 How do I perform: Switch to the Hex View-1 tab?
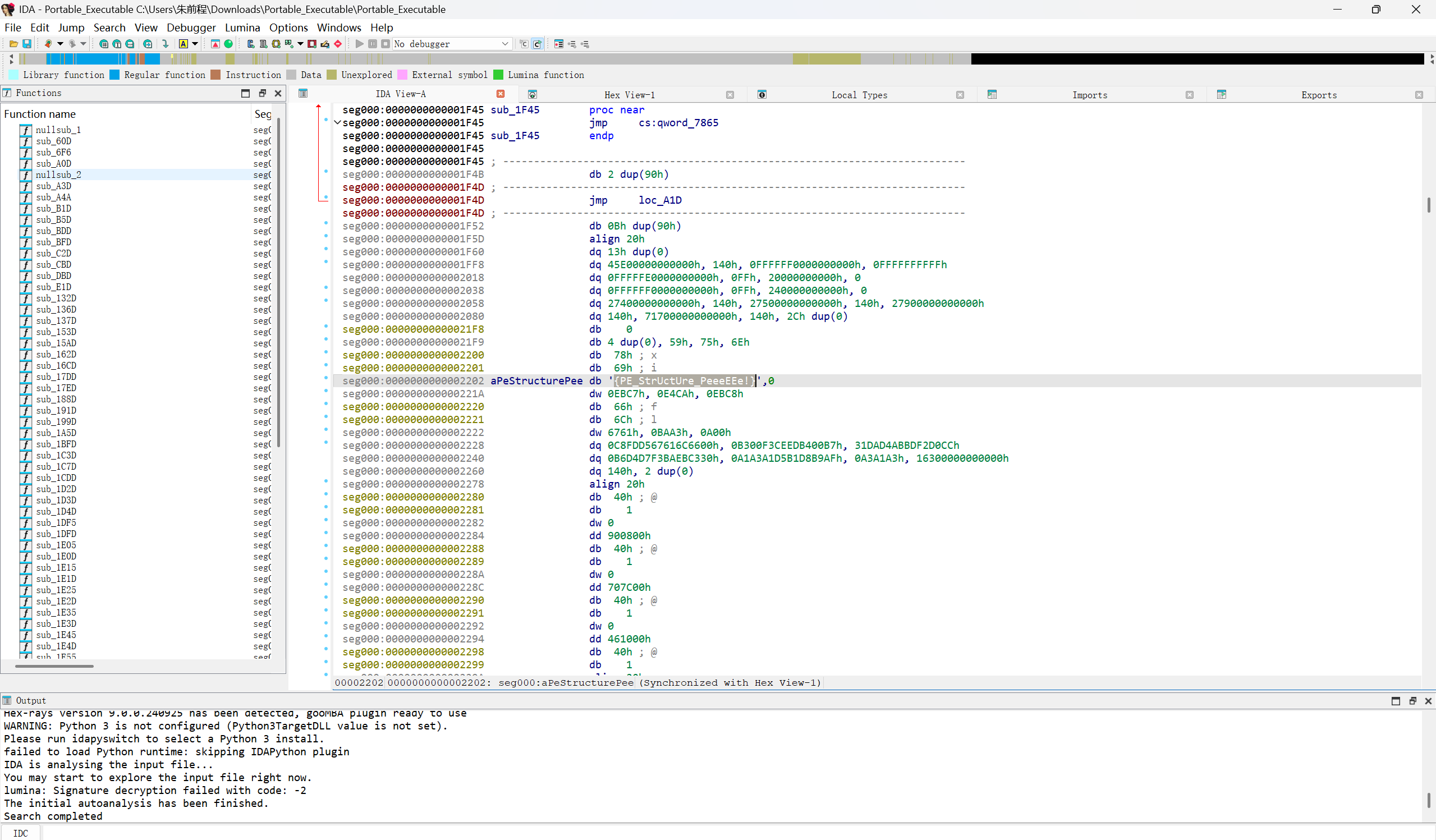click(629, 95)
